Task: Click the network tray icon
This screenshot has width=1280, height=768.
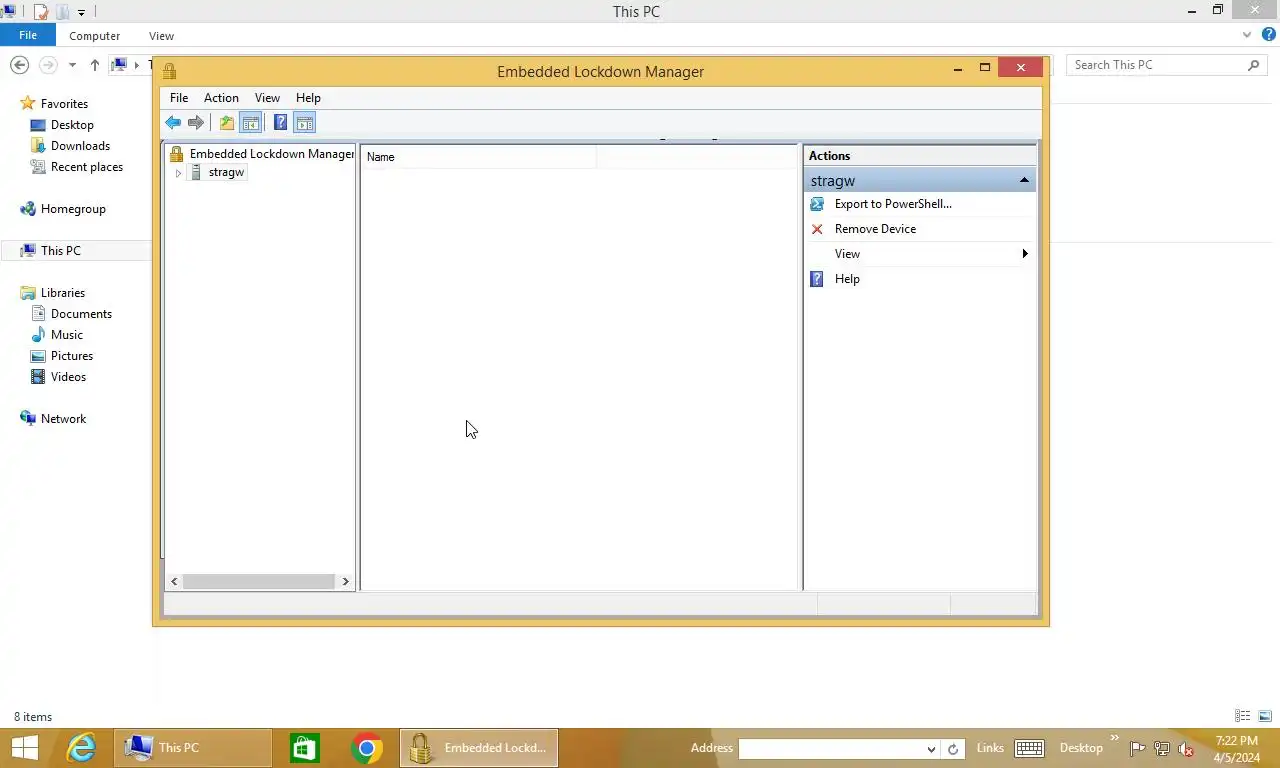Action: 1162,748
